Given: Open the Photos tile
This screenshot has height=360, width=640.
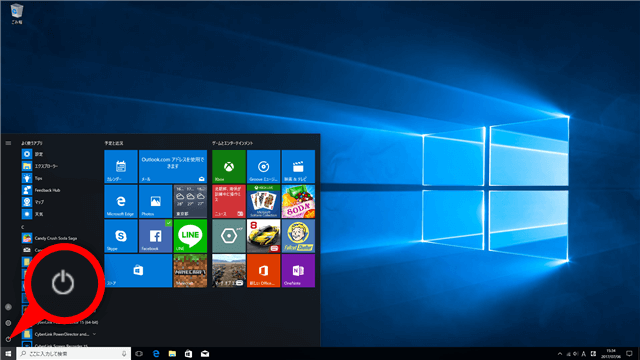Looking at the screenshot, I should 156,201.
